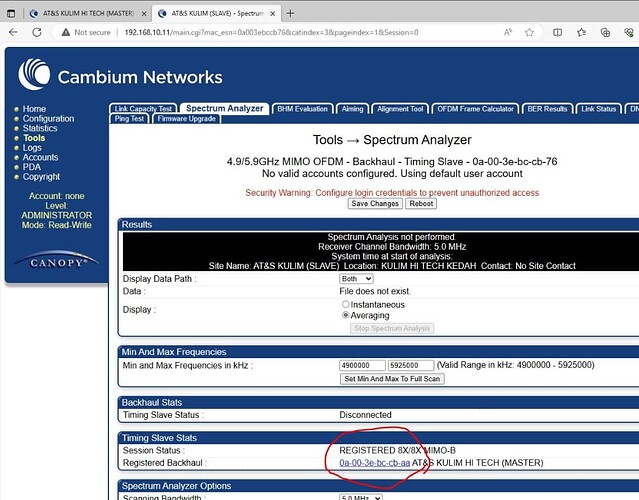Open Logs in sidebar
Viewport: 639px width, 500px height.
point(32,148)
